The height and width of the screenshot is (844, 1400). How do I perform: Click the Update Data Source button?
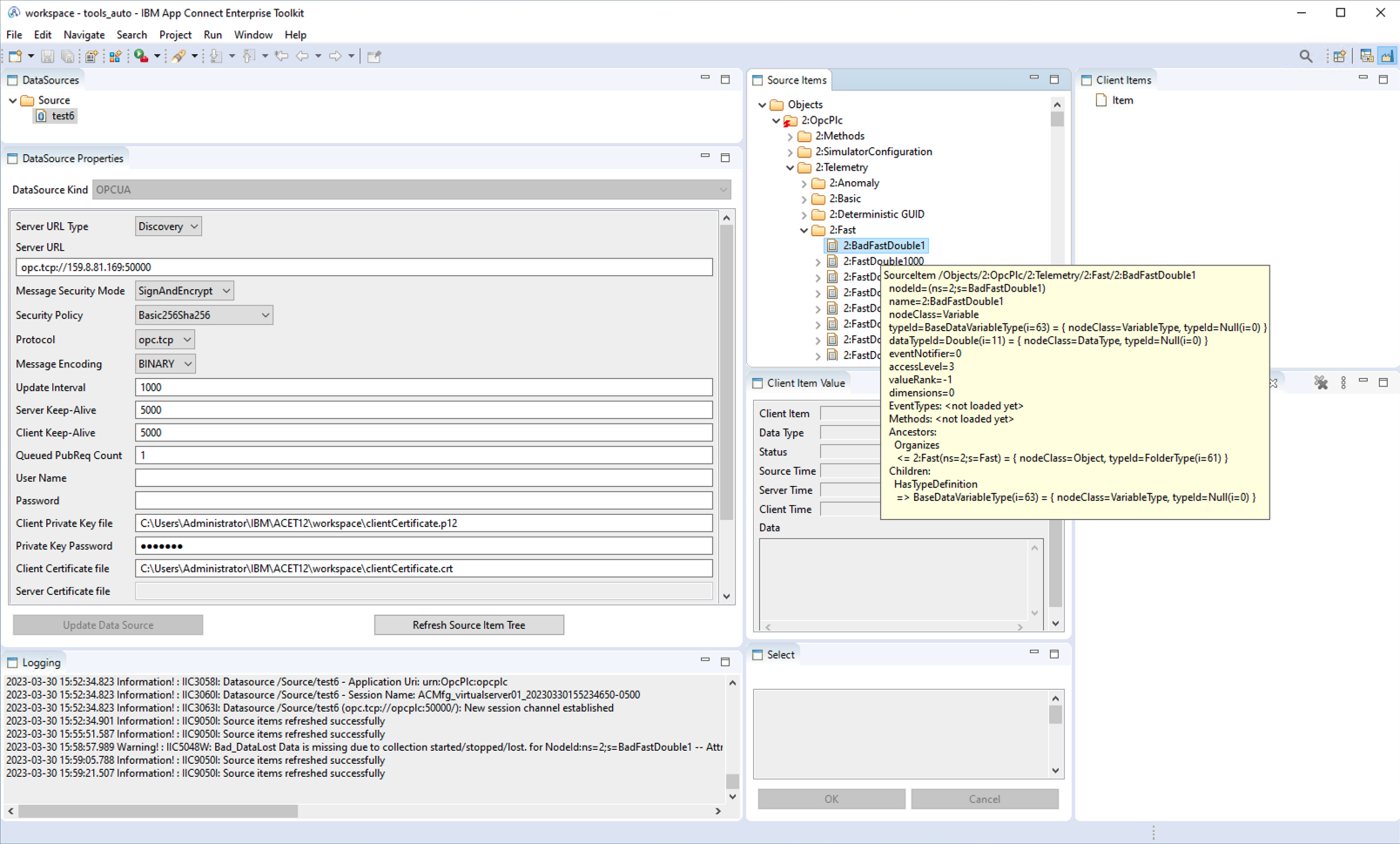pos(108,625)
